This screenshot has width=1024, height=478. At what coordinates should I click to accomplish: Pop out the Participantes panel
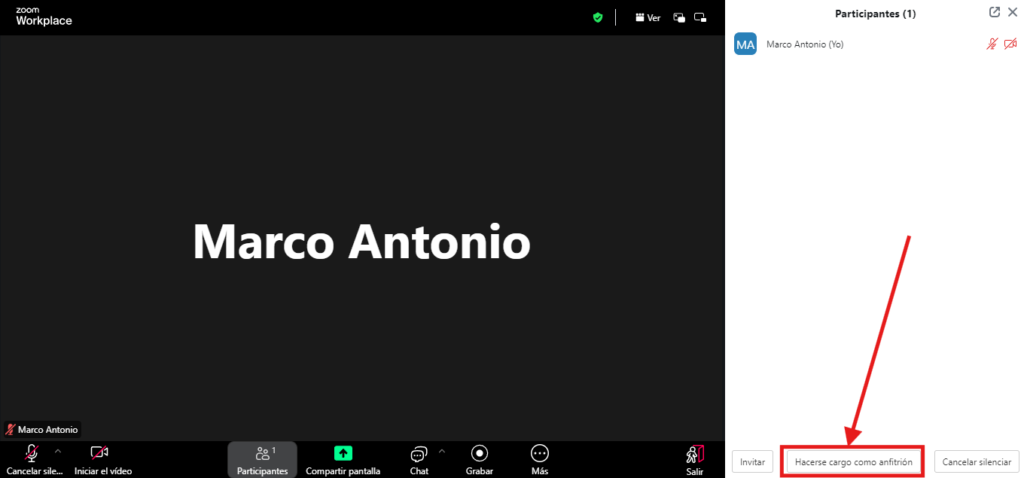pyautogui.click(x=994, y=13)
